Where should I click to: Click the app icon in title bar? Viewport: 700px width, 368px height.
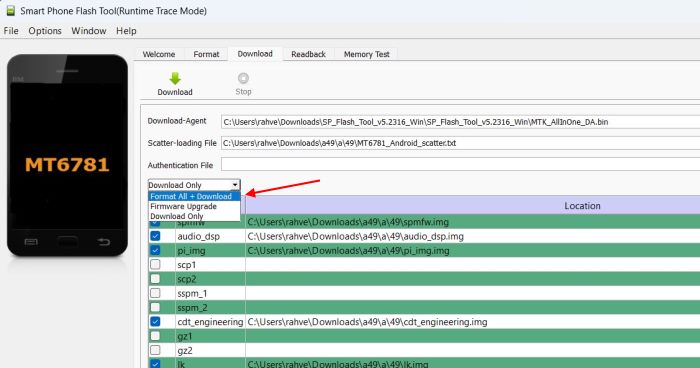point(10,11)
